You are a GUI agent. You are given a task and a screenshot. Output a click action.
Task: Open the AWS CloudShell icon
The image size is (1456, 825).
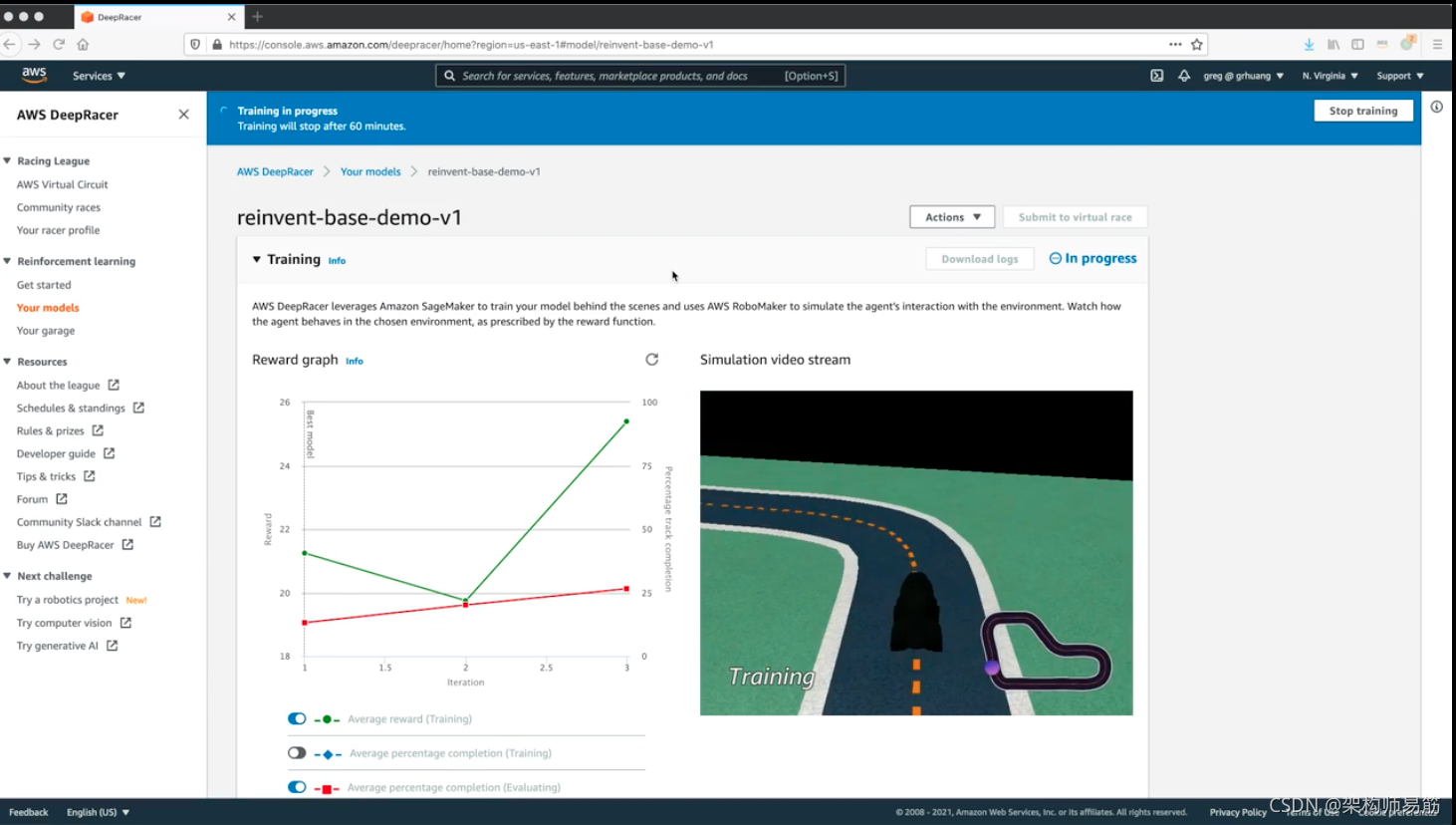1156,76
